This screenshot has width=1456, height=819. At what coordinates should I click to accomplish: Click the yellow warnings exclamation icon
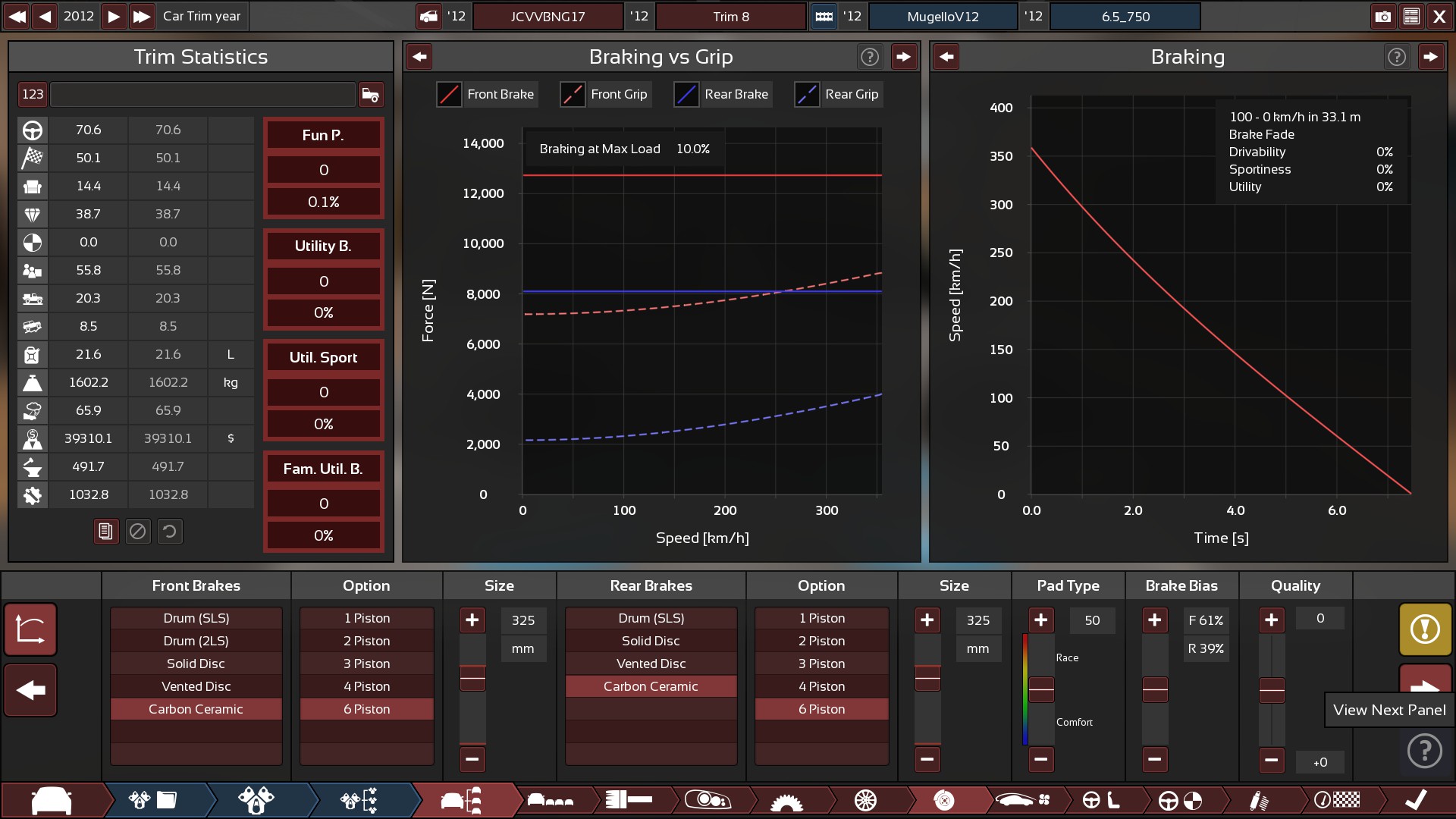[1425, 629]
